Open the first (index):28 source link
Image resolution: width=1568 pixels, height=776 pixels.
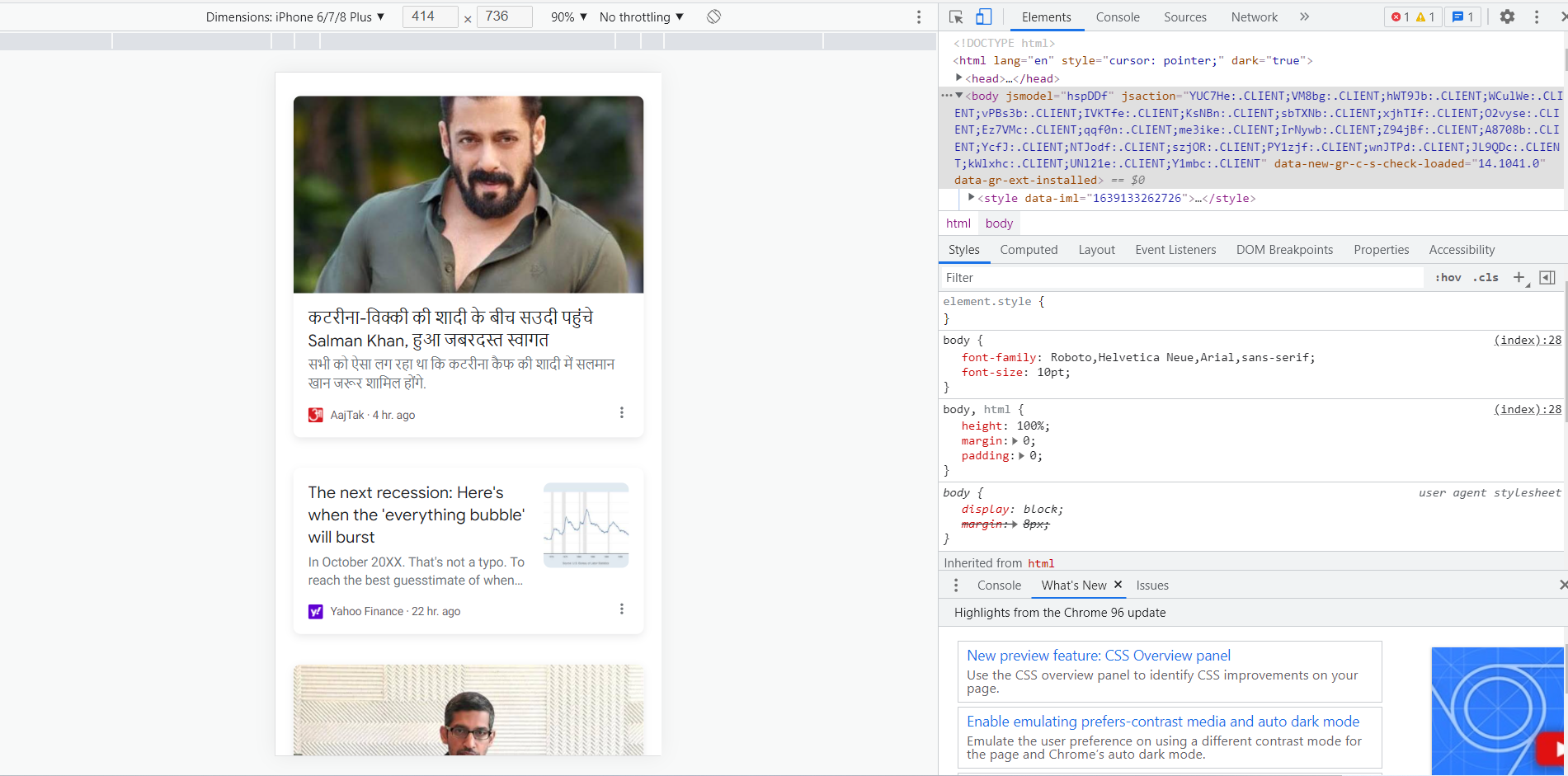pos(1528,340)
